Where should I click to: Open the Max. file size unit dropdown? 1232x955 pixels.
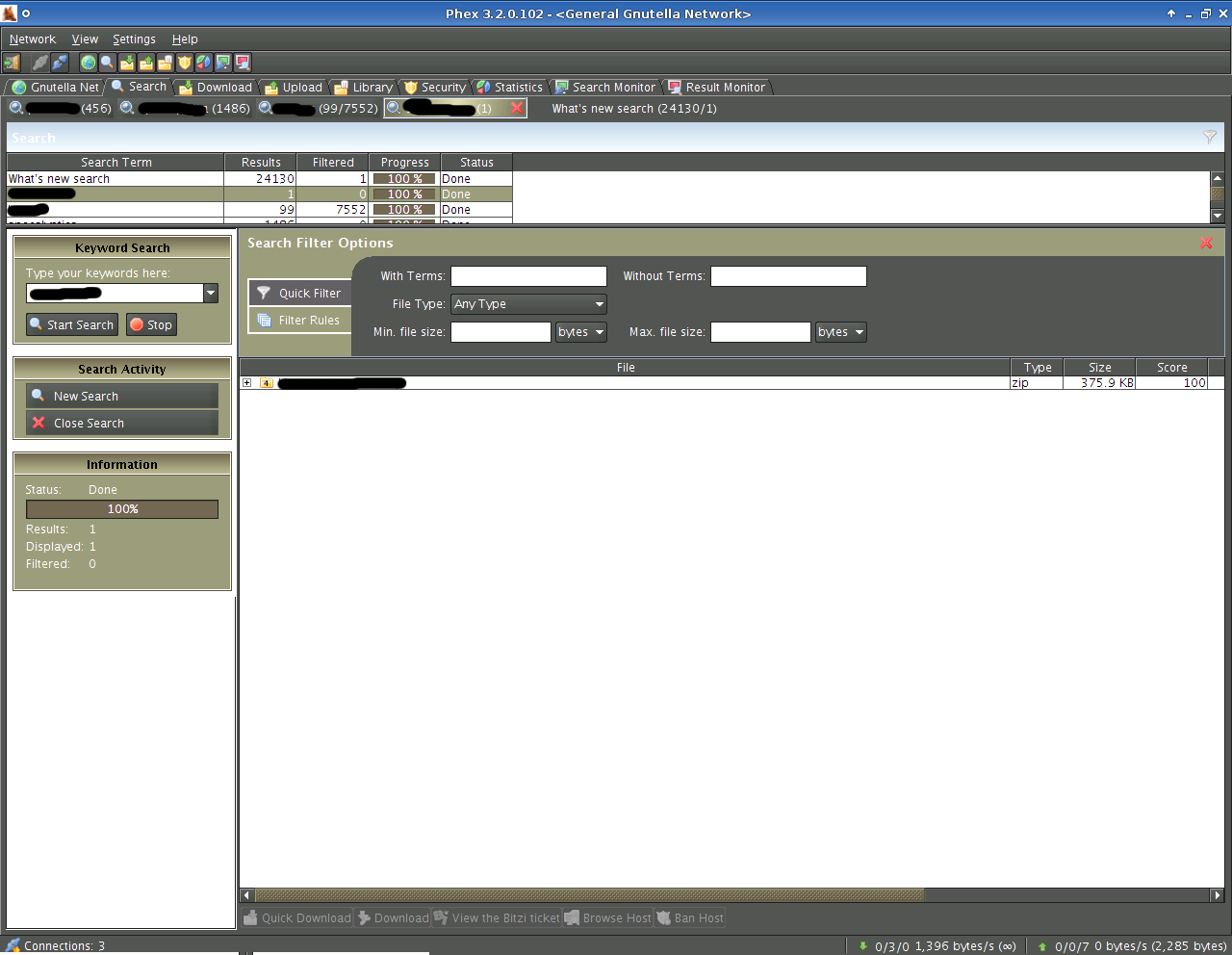point(841,332)
